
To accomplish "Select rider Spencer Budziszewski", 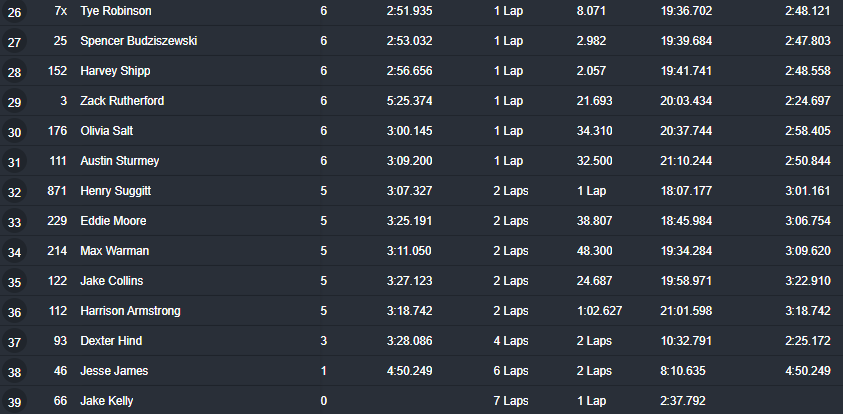I will [139, 41].
